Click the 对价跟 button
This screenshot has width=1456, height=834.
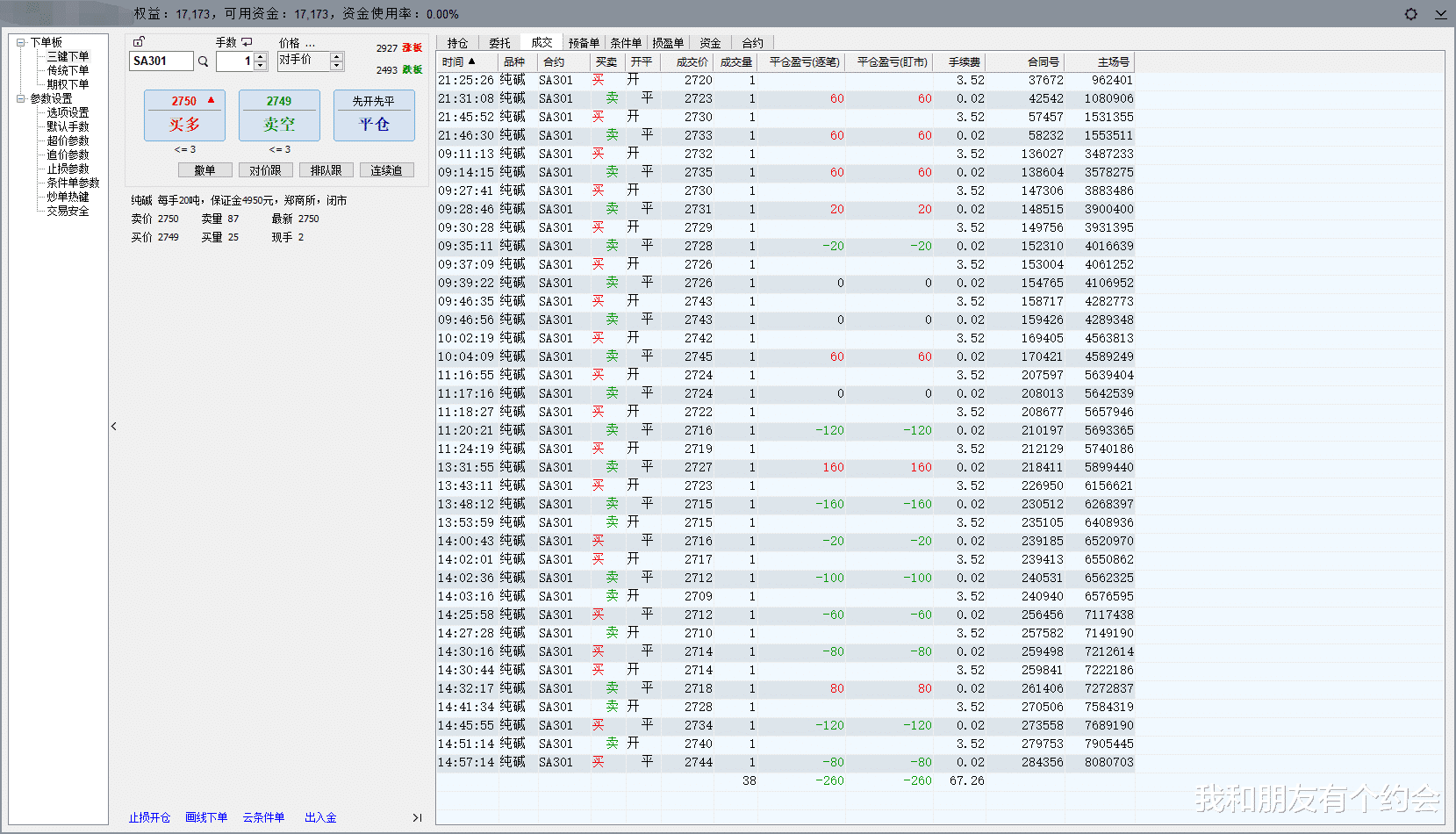pyautogui.click(x=265, y=170)
